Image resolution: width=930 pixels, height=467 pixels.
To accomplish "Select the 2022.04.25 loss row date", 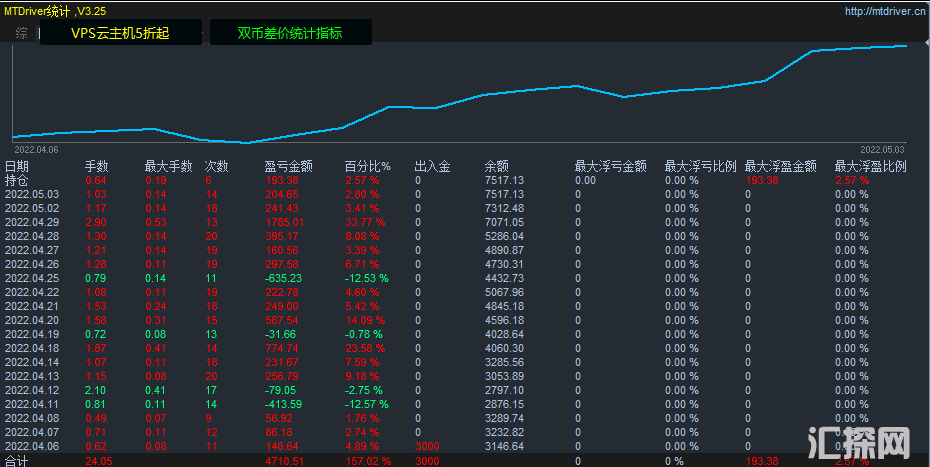I will pos(32,277).
